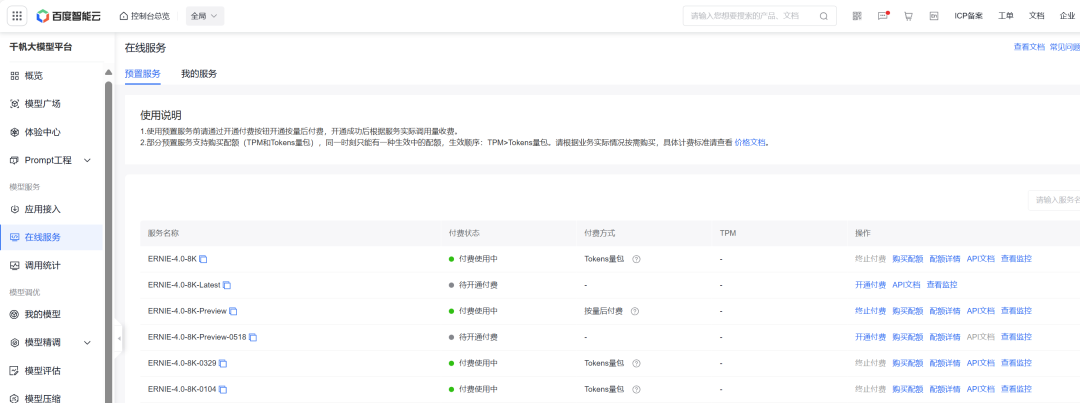Collapse the sidebar with the handle arrow
1080x403 pixels.
point(118,338)
